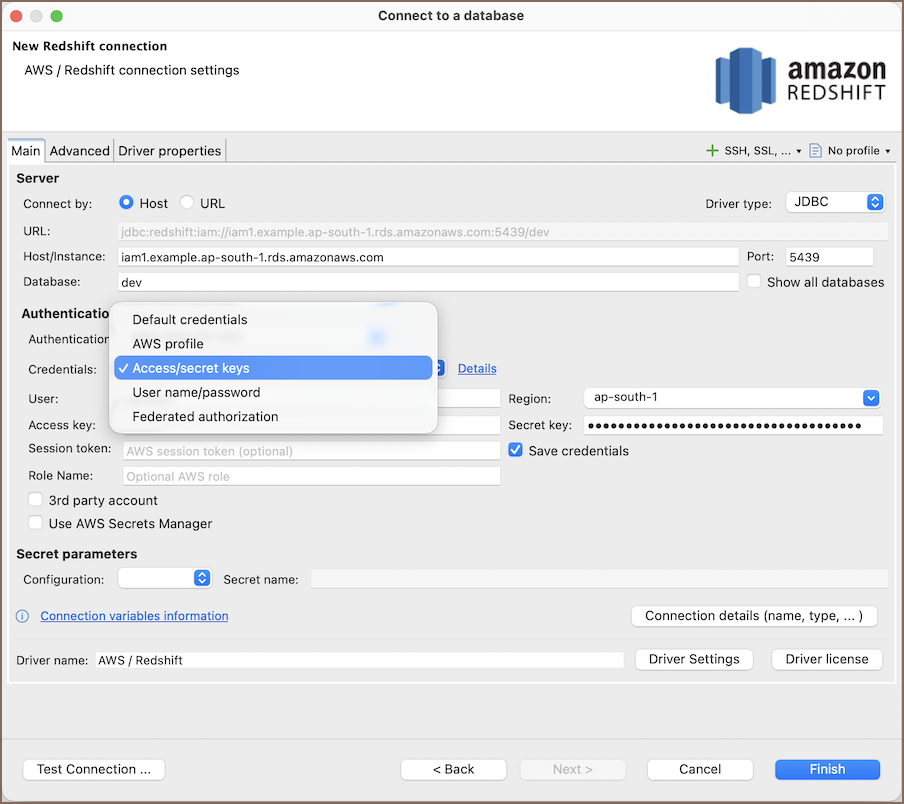This screenshot has width=904, height=804.
Task: Choose AWS profile from credentials list
Action: (168, 344)
